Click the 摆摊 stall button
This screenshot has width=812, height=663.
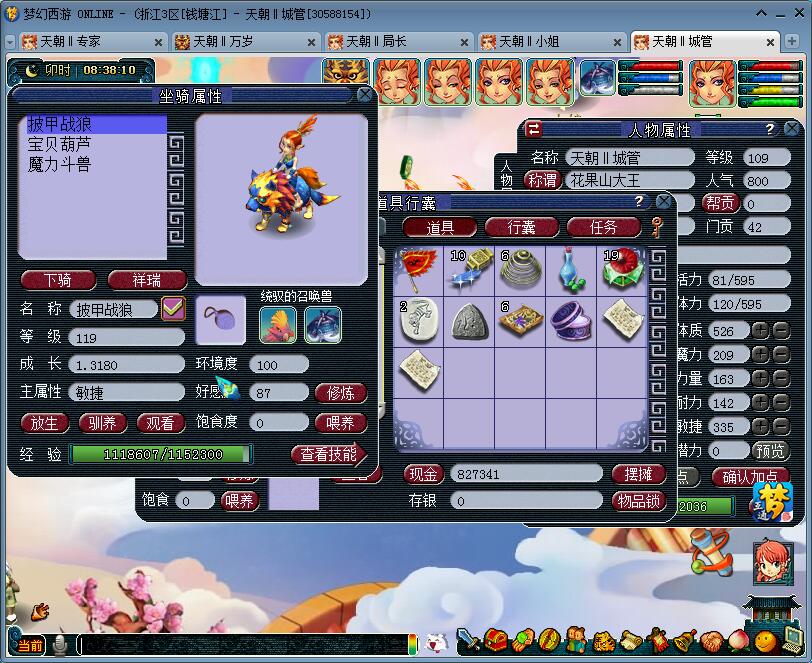tap(638, 473)
